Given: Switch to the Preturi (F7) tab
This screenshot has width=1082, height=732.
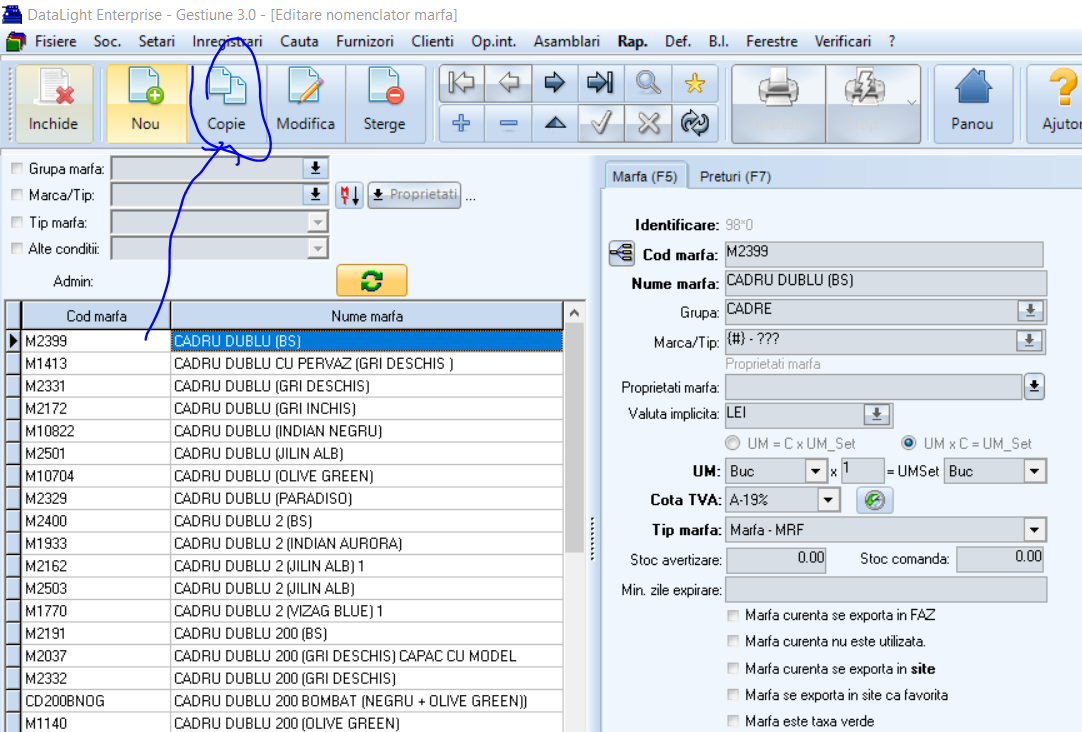Looking at the screenshot, I should pyautogui.click(x=735, y=177).
